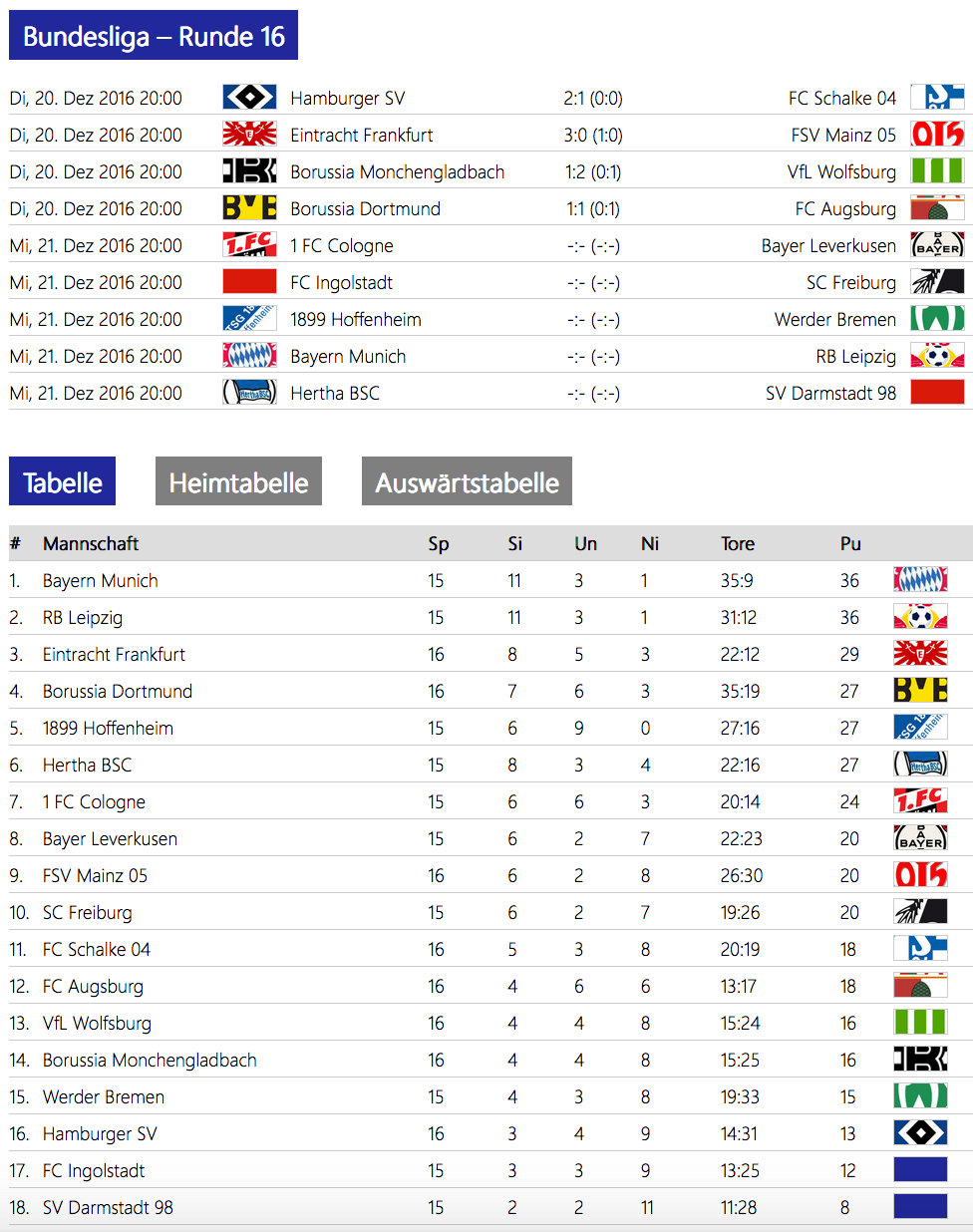Open the Borussia Monchengladbach fixture link
This screenshot has width=973, height=1232.
[397, 171]
